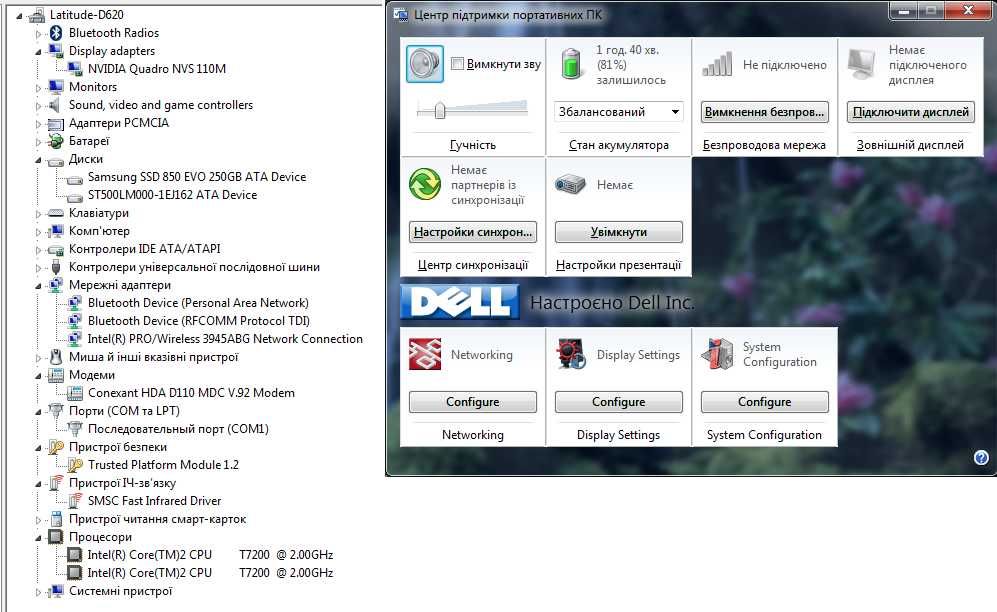The image size is (997, 612).
Task: Click the green battery icon
Action: (x=571, y=64)
